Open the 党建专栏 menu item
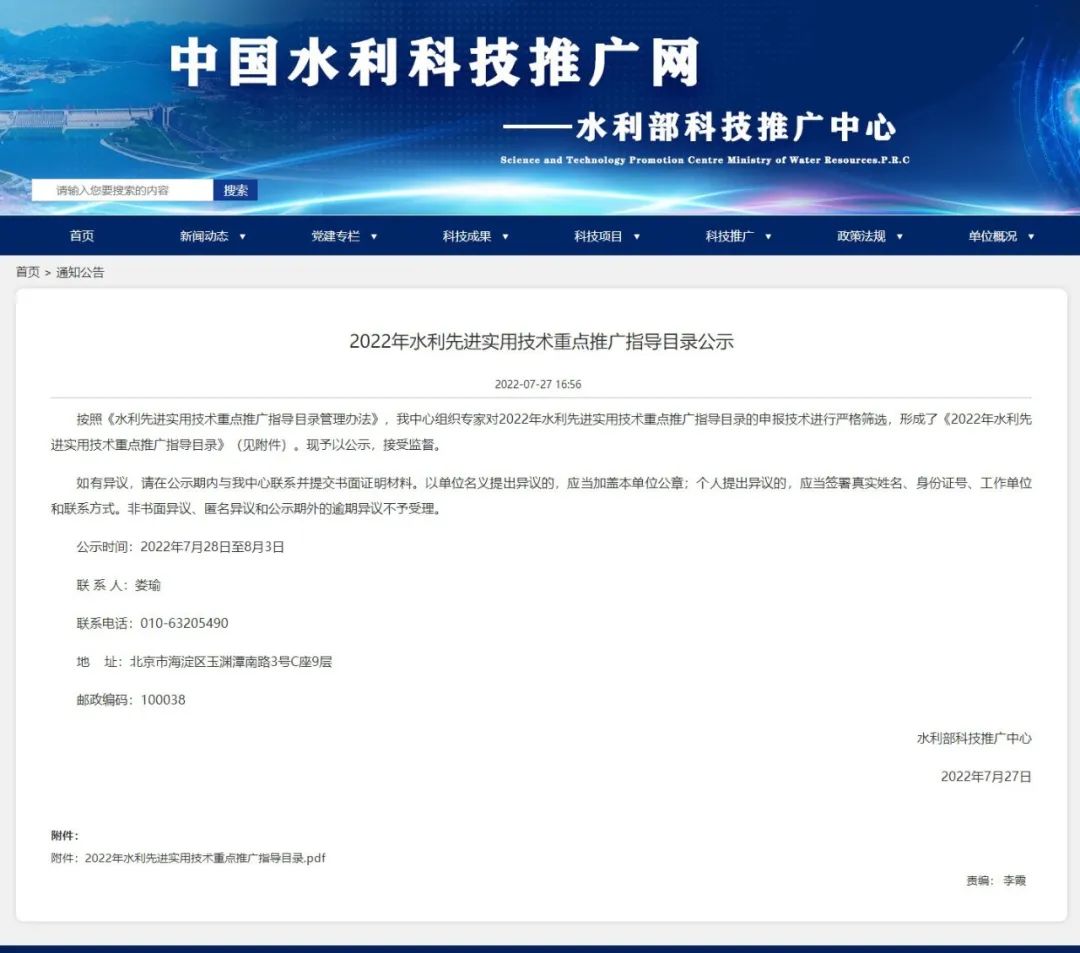1080x953 pixels. [x=335, y=236]
